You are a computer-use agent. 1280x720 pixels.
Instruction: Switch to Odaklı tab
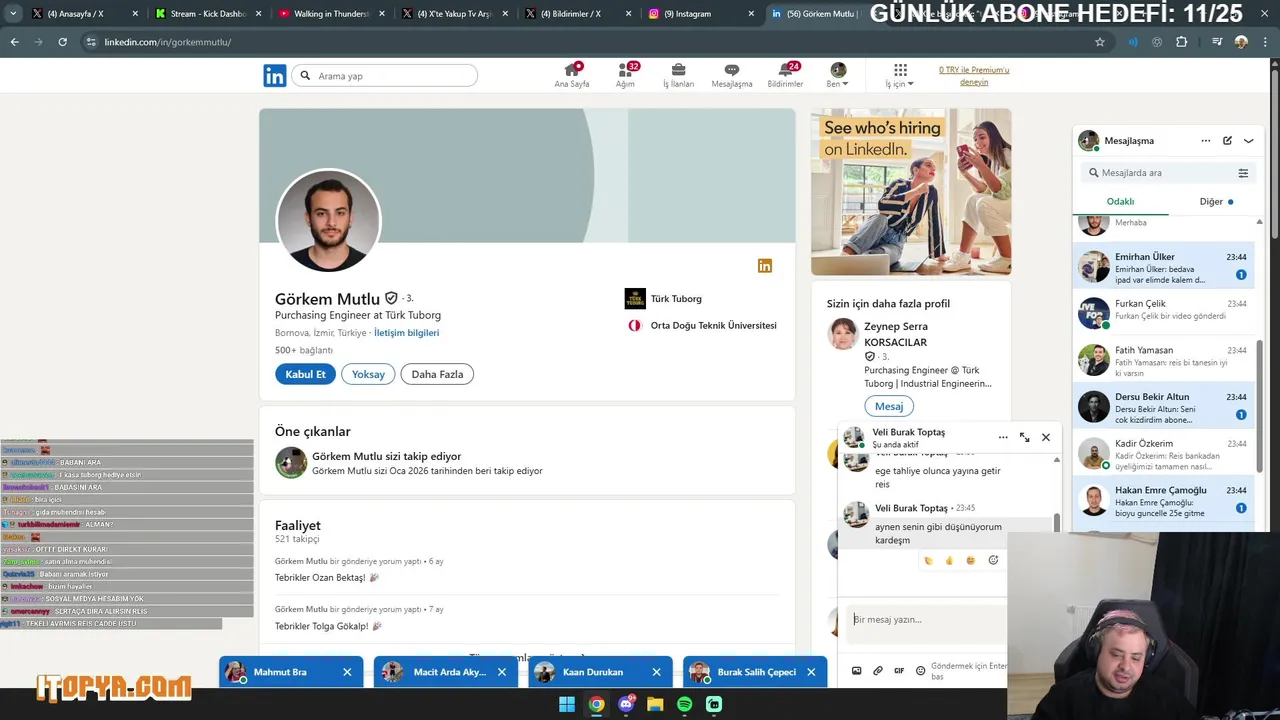point(1120,202)
